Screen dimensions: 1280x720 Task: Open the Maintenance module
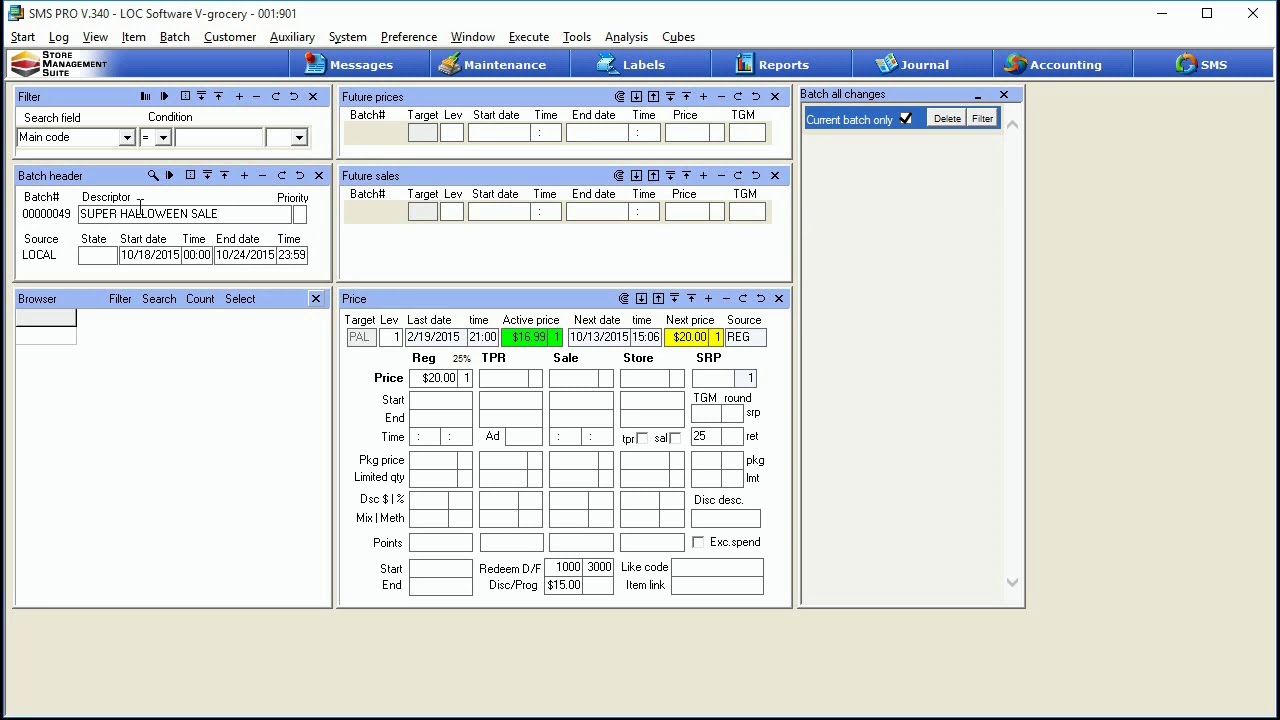click(500, 64)
